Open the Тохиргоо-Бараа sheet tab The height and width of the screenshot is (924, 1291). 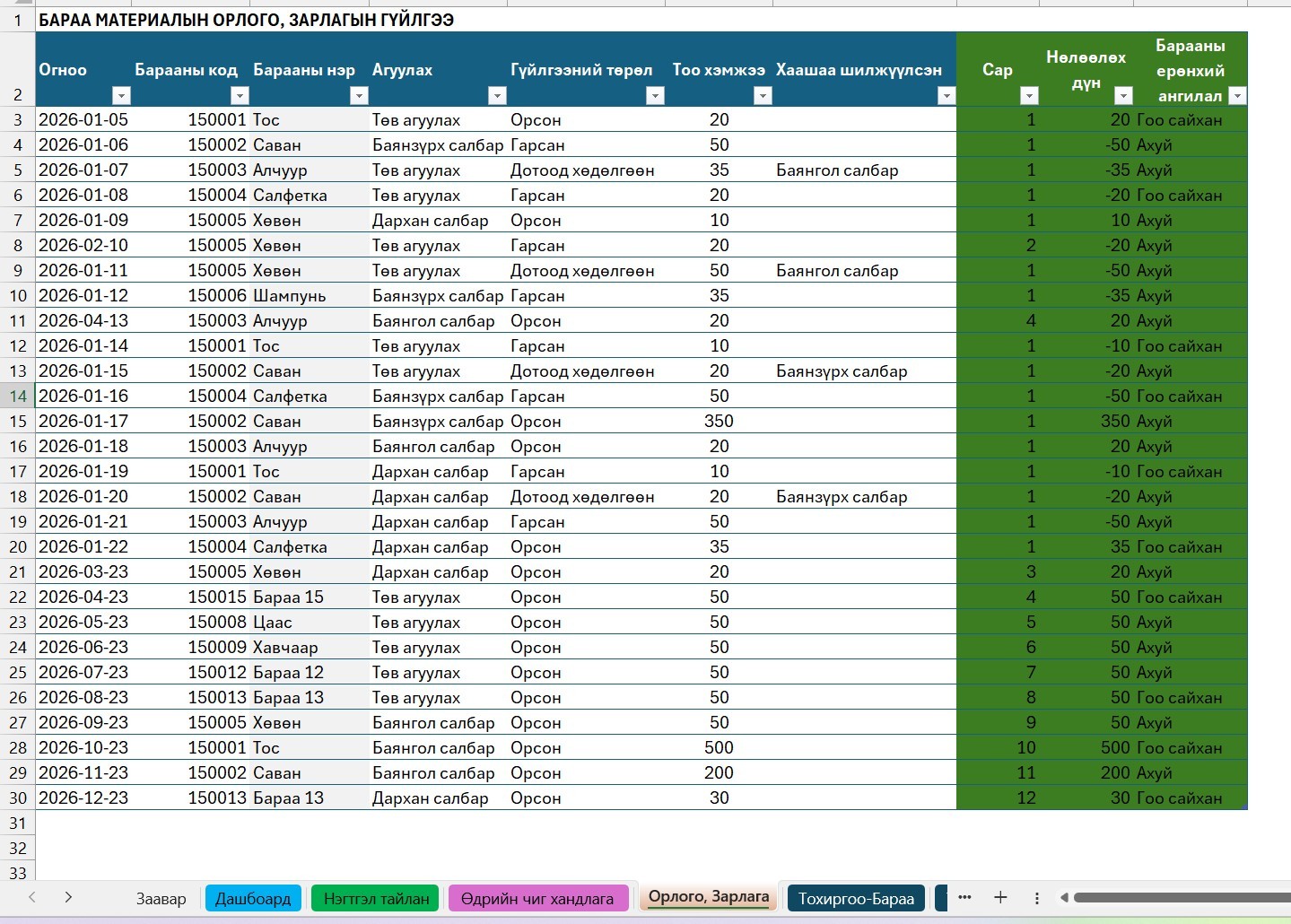coord(856,898)
